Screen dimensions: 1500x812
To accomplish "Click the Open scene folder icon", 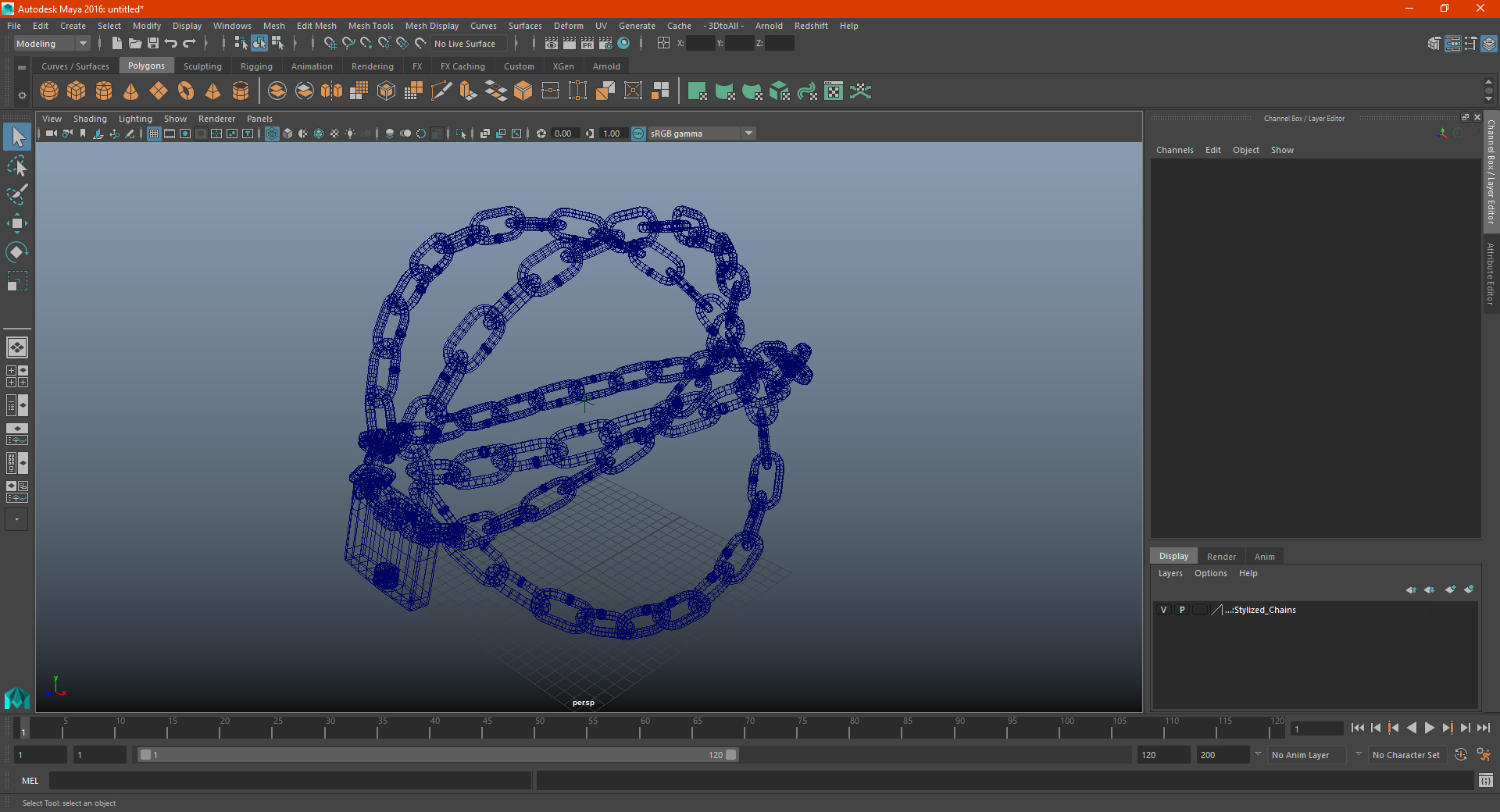I will (x=135, y=44).
